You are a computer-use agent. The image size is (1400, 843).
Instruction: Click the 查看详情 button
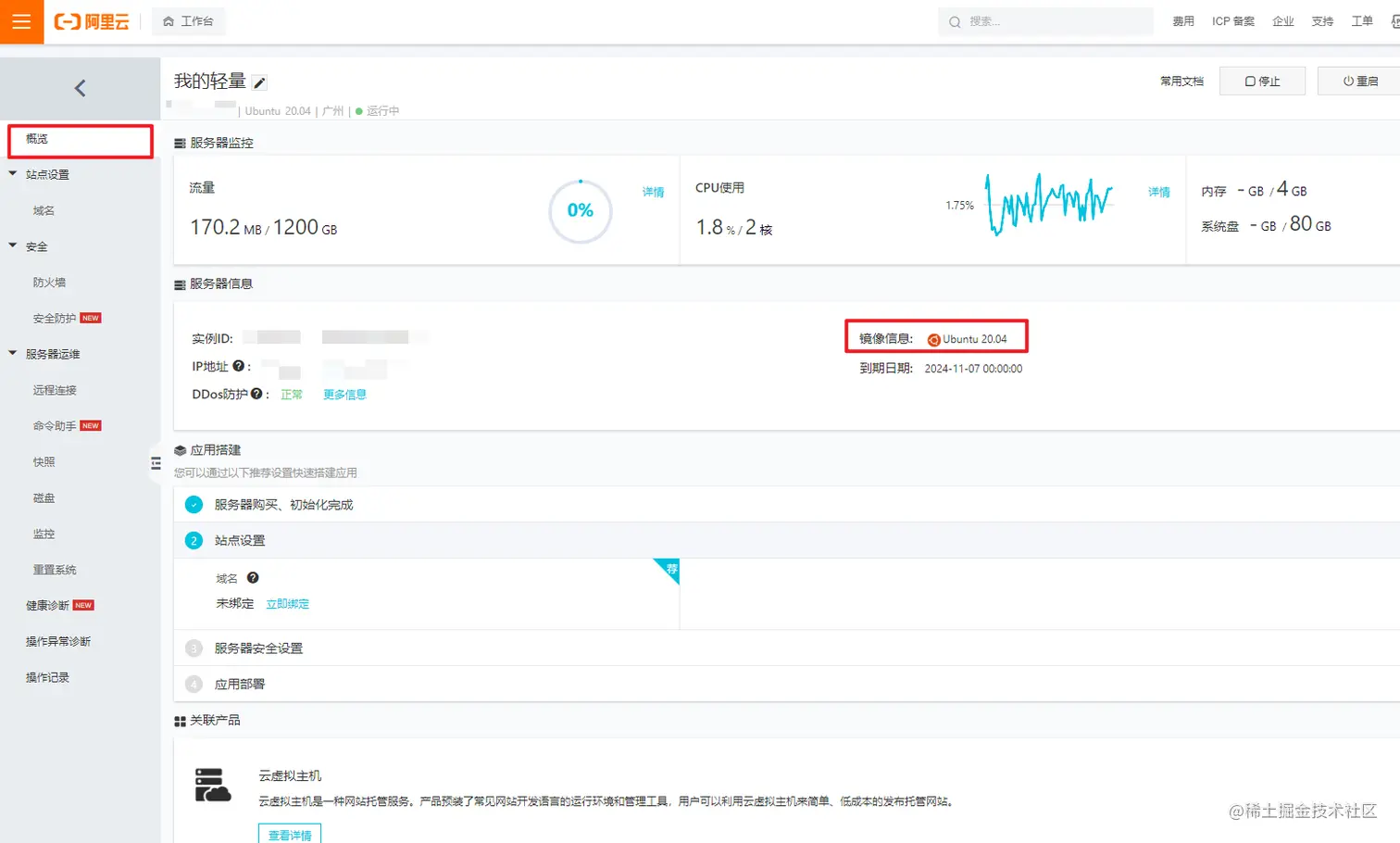(x=290, y=835)
